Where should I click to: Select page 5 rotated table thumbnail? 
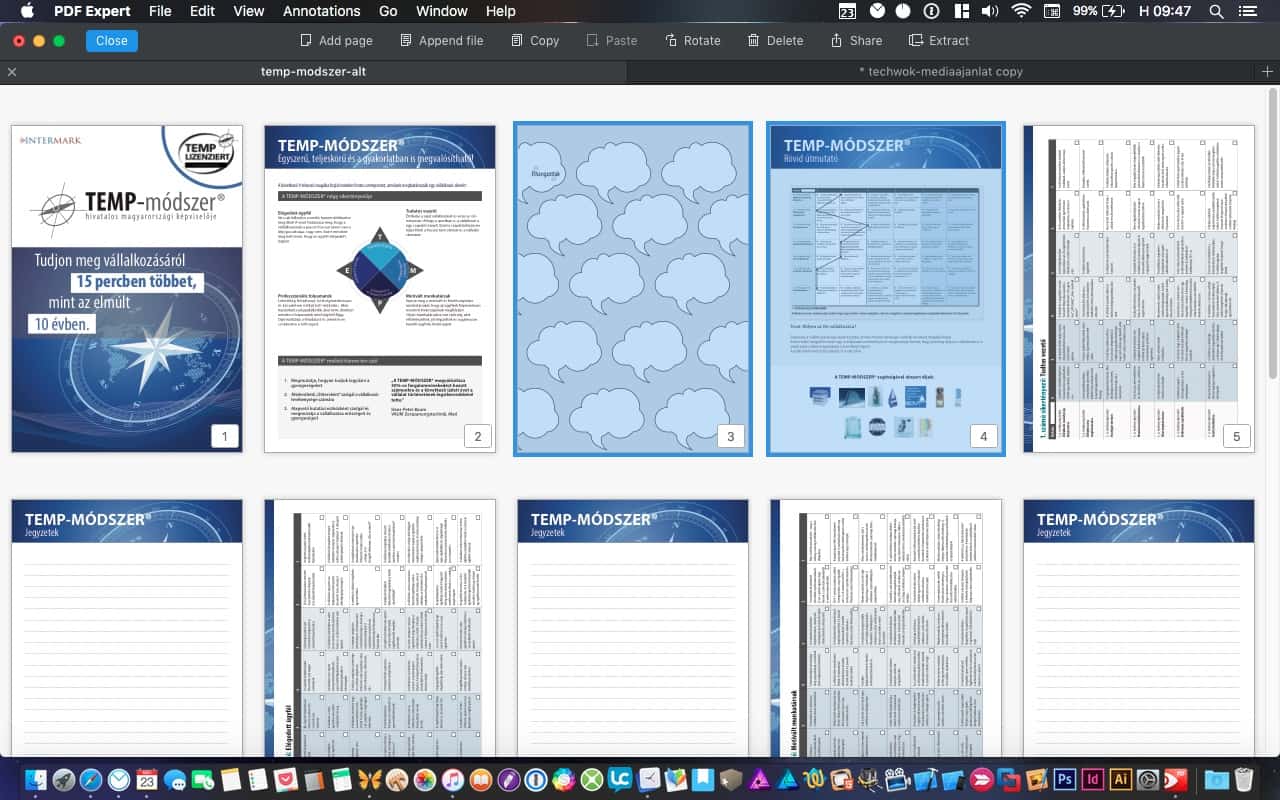[1139, 289]
